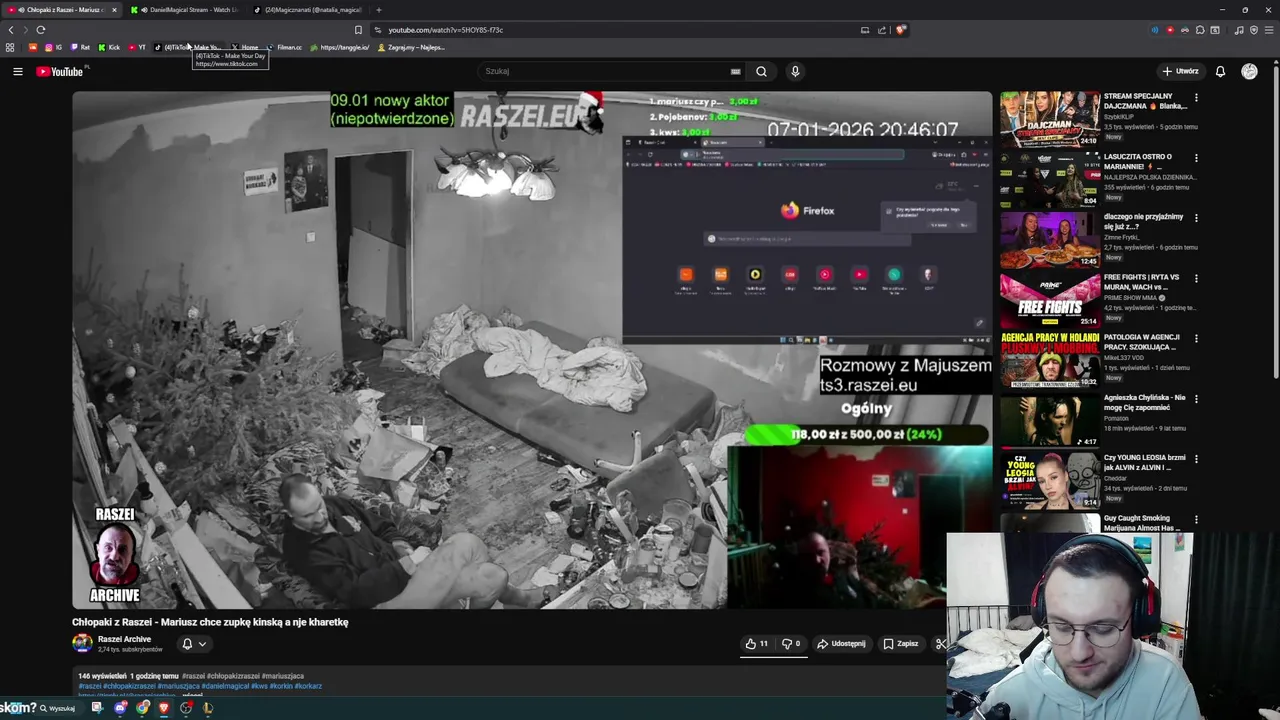
Task: Open Brave browser from taskbar
Action: tap(164, 708)
